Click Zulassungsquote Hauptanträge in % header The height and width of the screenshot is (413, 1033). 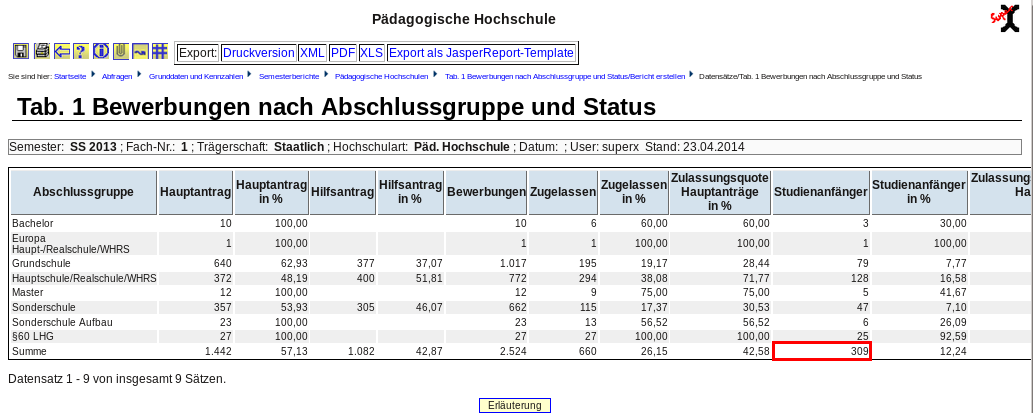pos(720,192)
